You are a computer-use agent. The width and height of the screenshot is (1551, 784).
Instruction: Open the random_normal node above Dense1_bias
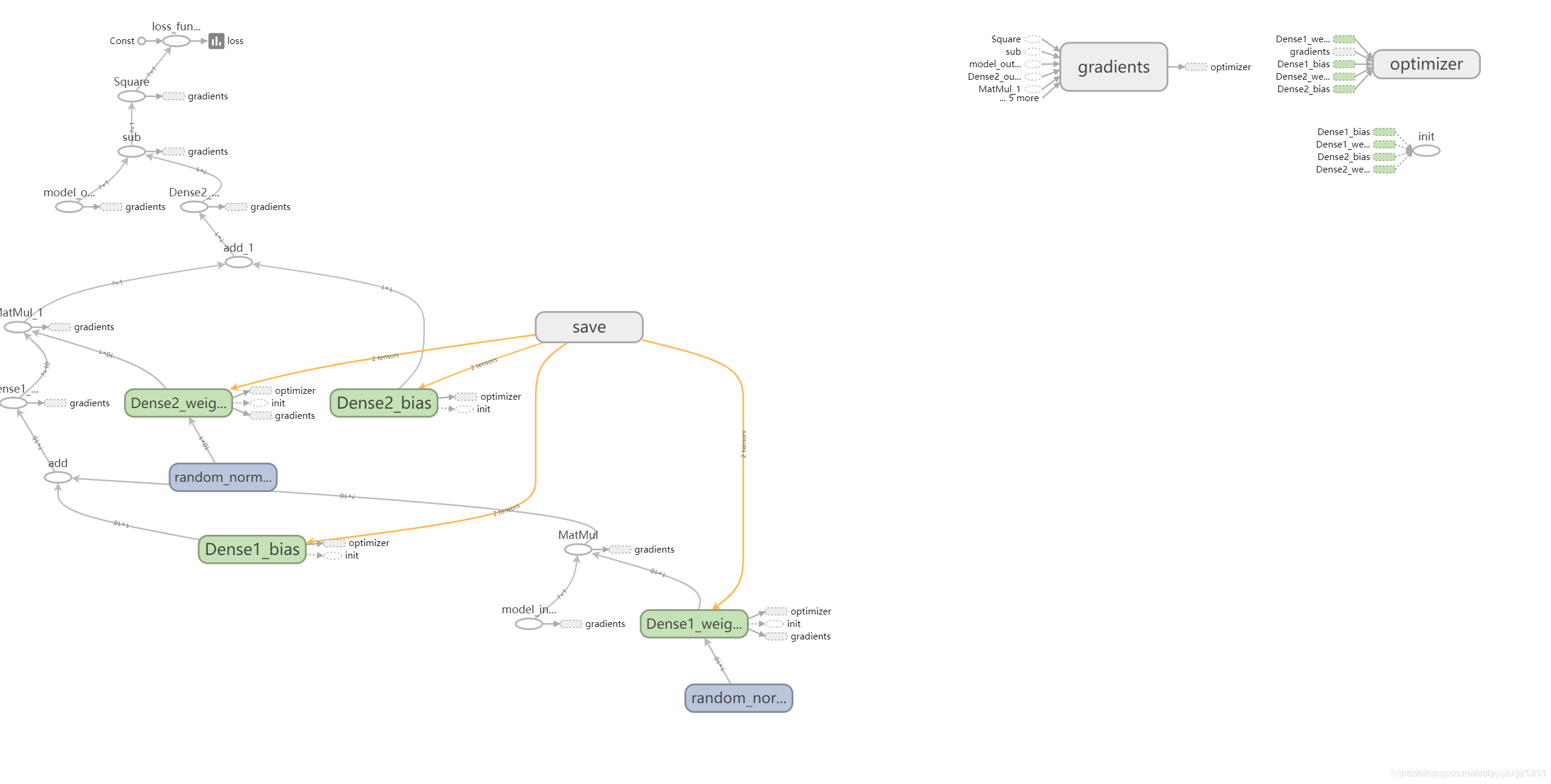tap(223, 477)
